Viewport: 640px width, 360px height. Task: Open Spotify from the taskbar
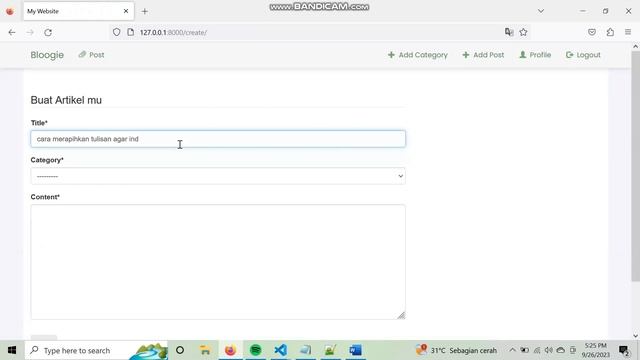coord(256,350)
